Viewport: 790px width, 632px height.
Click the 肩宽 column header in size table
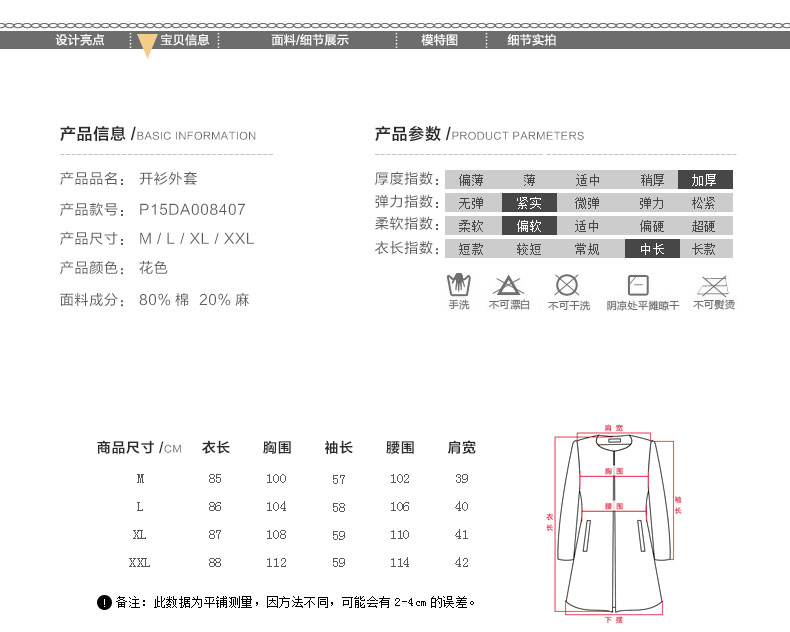(462, 448)
